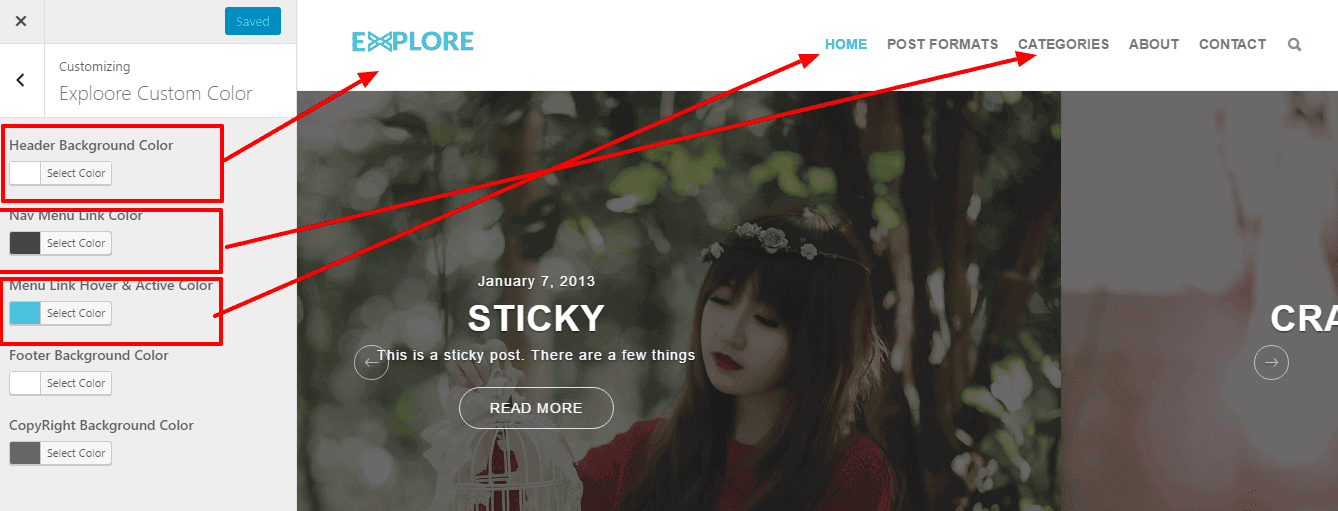Go to the CONTACT menu item
This screenshot has height=511, width=1338.
coord(1232,44)
